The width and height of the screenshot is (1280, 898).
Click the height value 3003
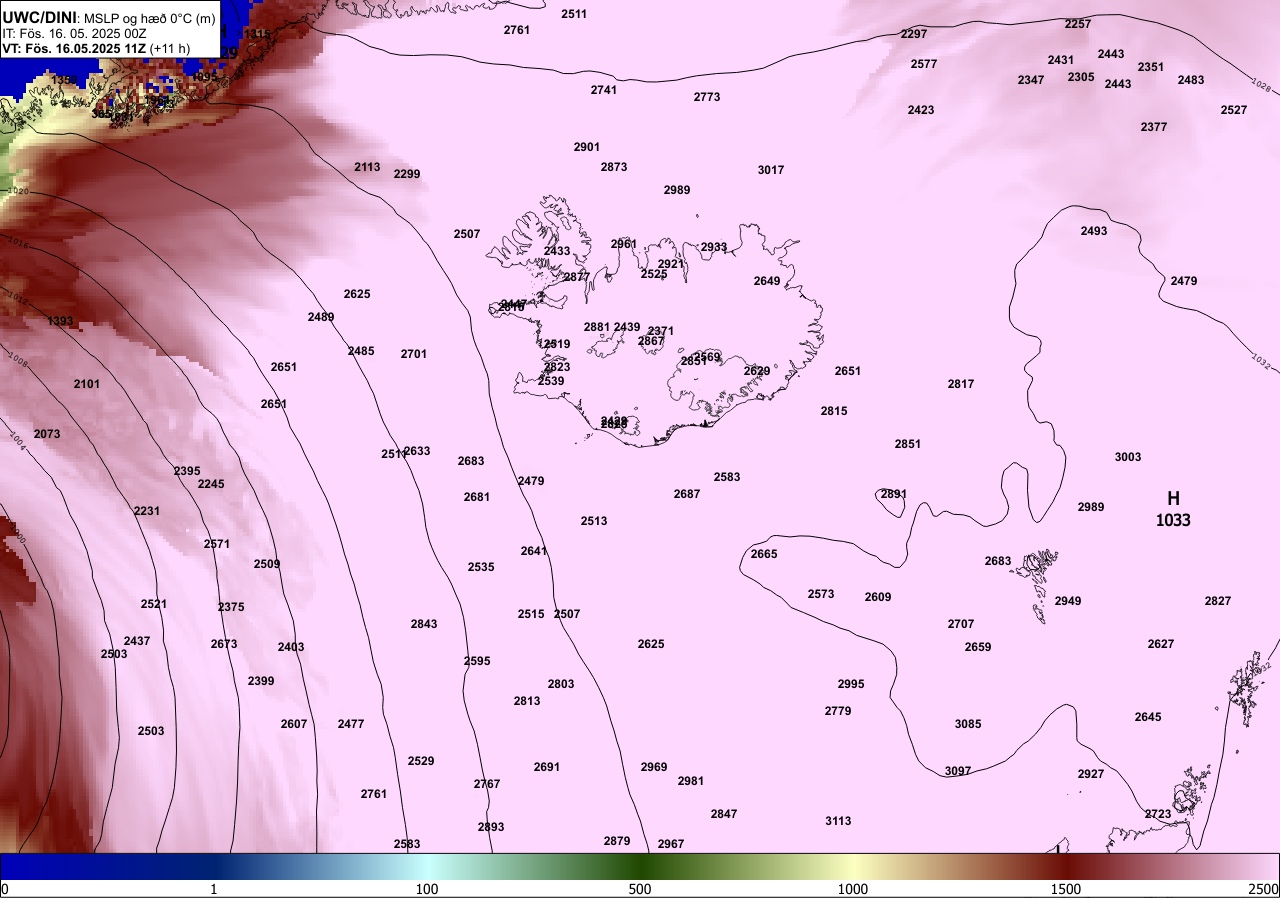pyautogui.click(x=1128, y=457)
